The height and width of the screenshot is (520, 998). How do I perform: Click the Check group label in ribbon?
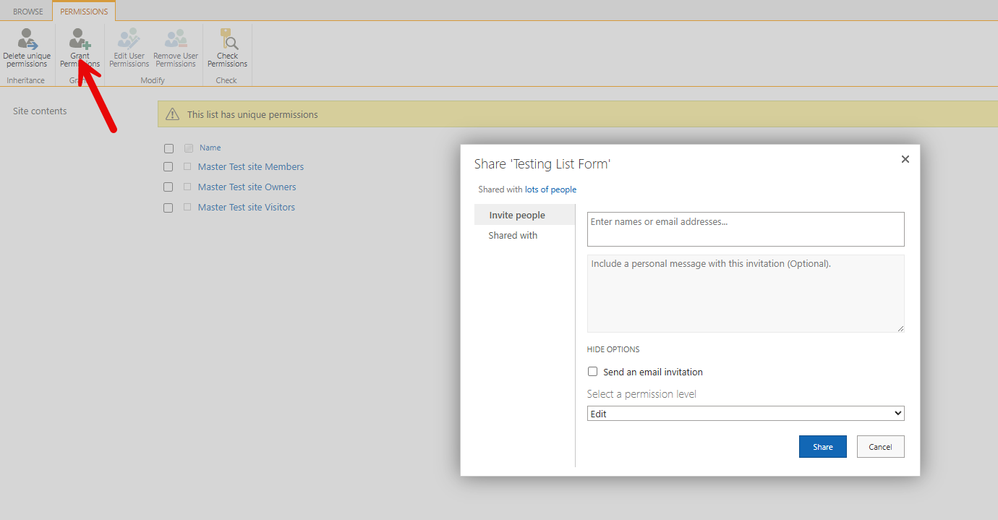coord(226,80)
